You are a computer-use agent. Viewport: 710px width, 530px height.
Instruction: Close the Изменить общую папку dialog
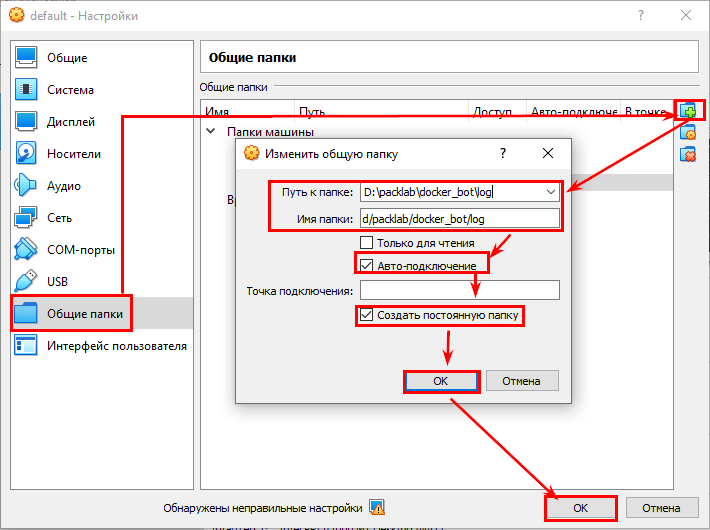point(548,153)
